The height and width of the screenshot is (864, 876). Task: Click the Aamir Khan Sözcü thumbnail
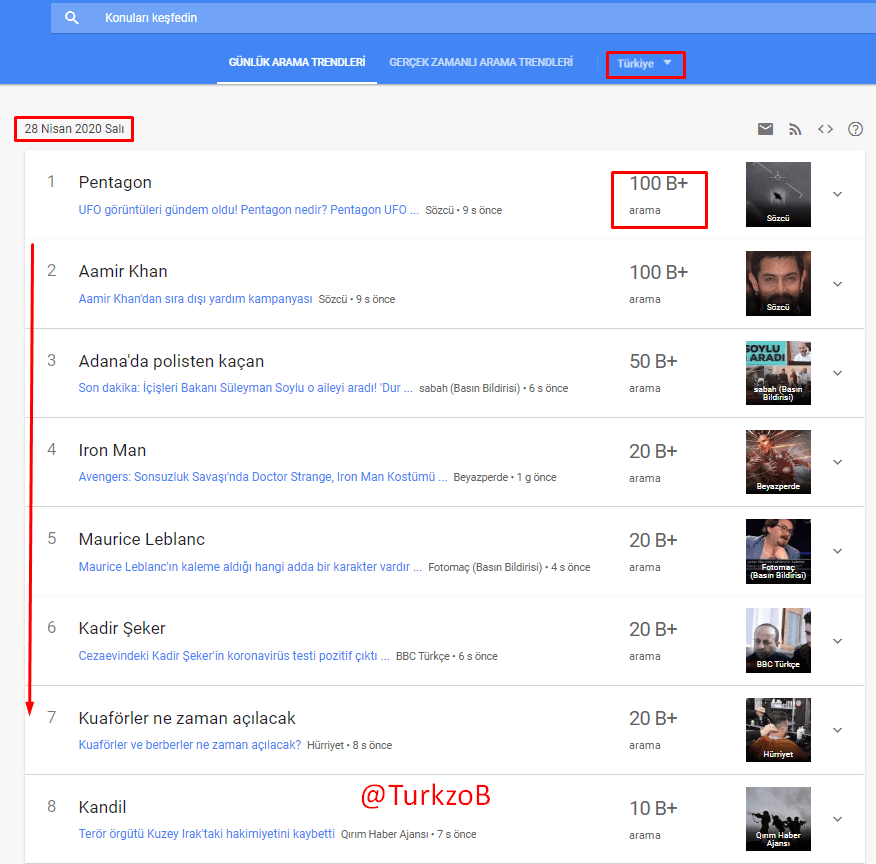point(778,284)
